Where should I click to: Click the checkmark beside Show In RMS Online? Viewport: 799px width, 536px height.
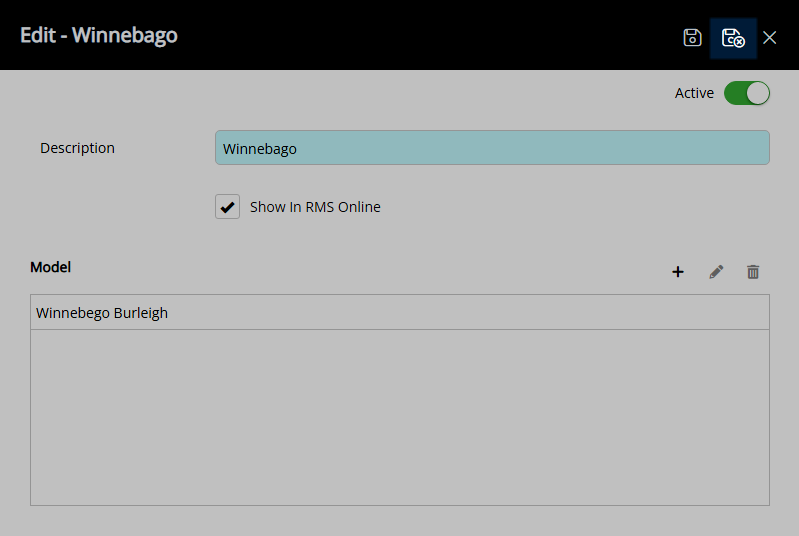[228, 207]
